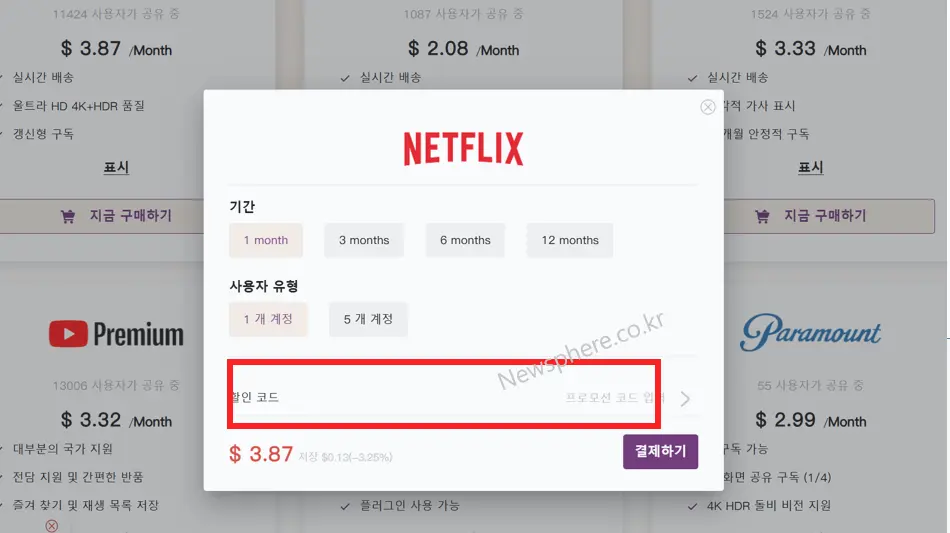This screenshot has height=533, width=950.
Task: Click the YouTube Premium logo
Action: (116, 334)
